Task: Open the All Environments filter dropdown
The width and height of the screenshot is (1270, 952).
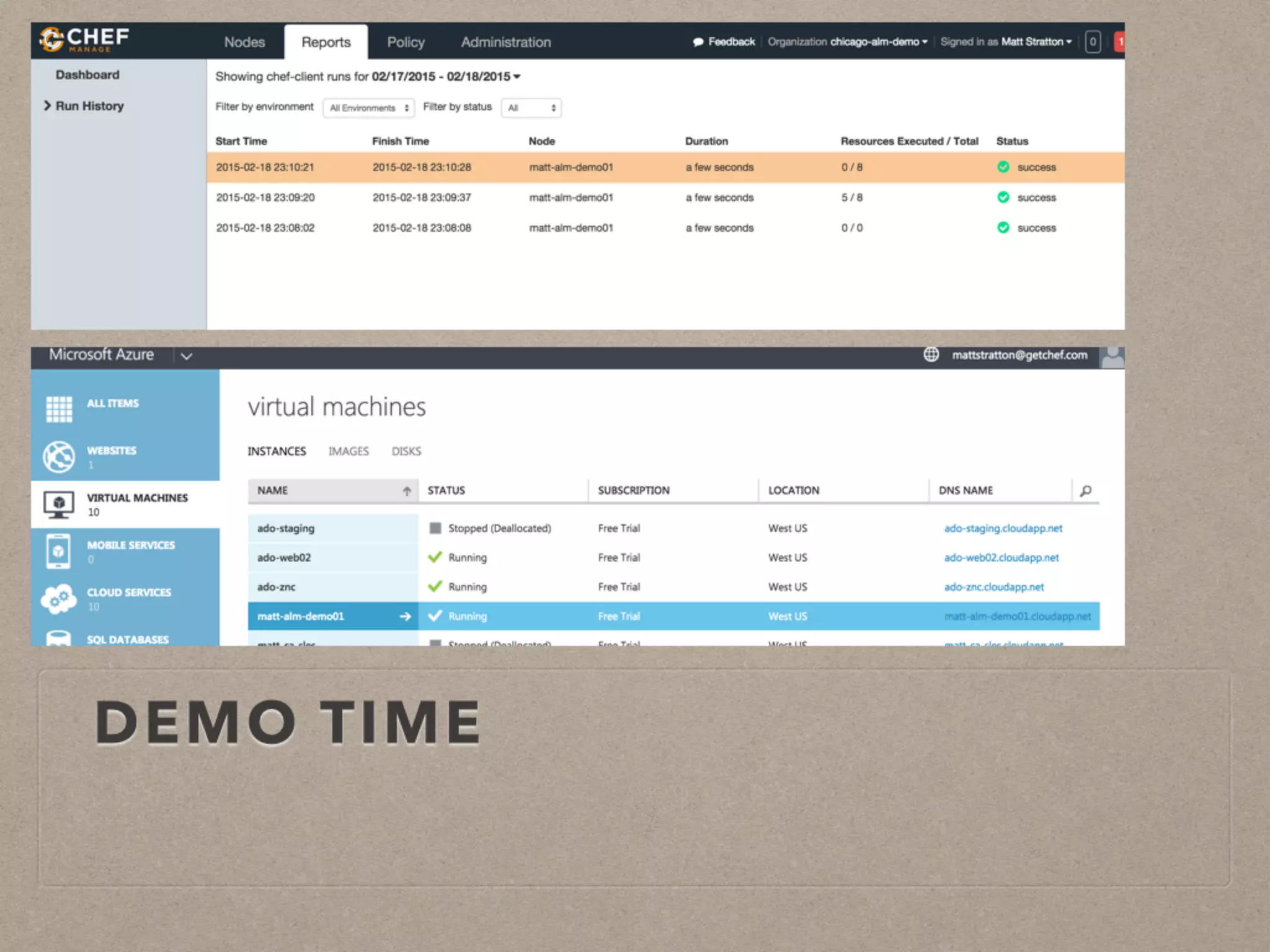Action: tap(368, 108)
